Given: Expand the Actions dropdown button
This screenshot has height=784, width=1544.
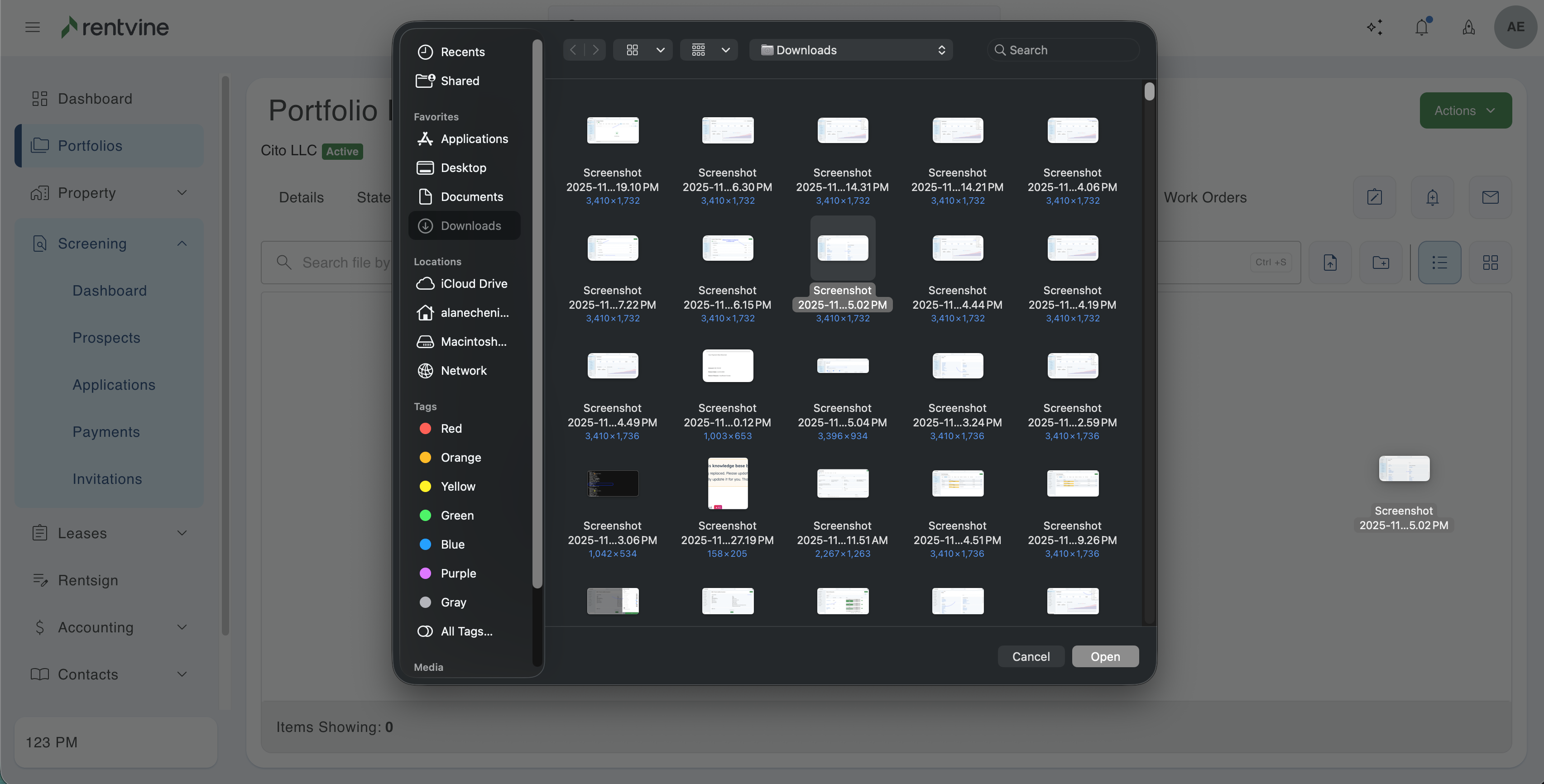Looking at the screenshot, I should coord(1465,110).
